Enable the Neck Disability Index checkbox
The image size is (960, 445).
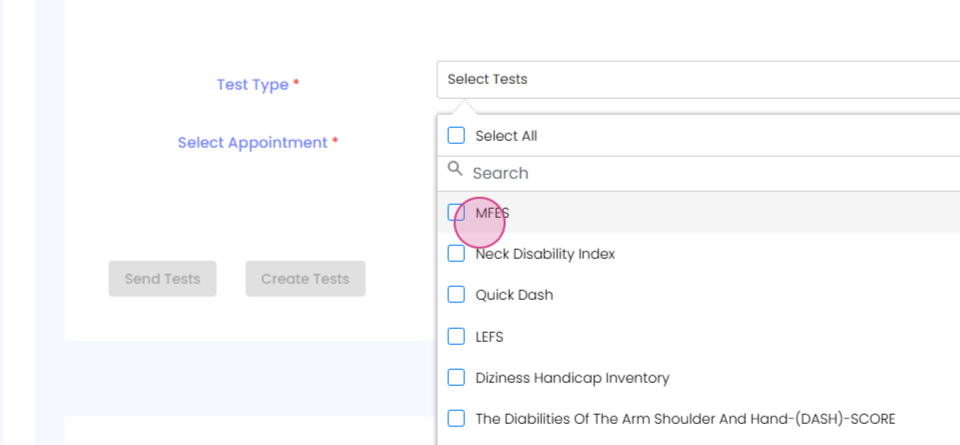coord(456,254)
